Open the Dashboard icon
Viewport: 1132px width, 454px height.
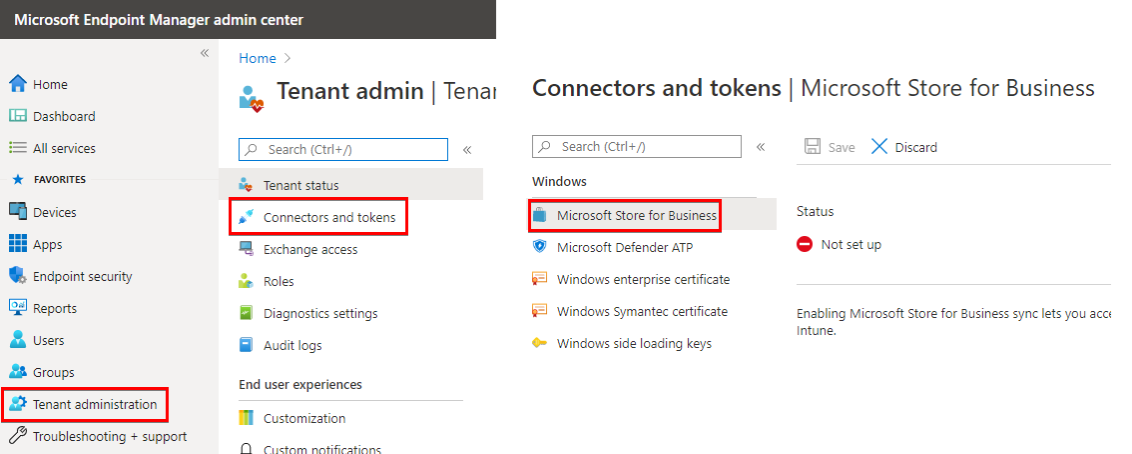coord(18,116)
